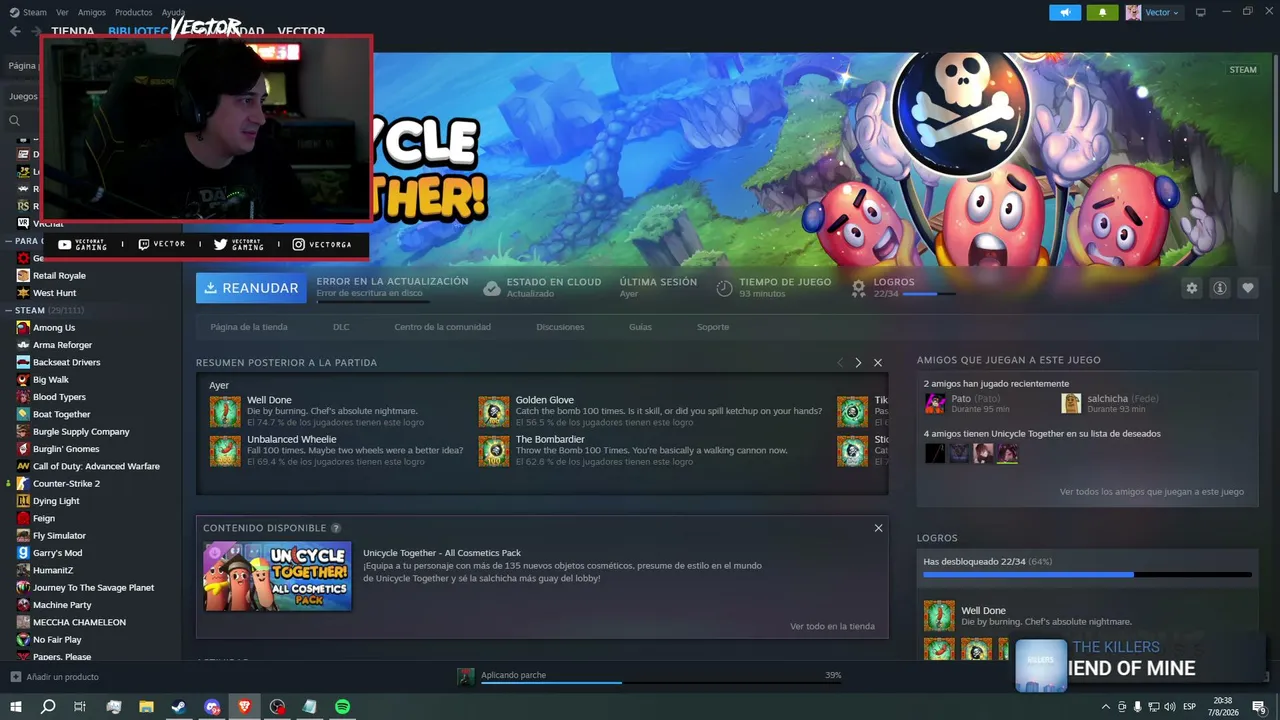This screenshot has width=1280, height=720.
Task: Show hidden system tray icons
Action: click(1105, 707)
